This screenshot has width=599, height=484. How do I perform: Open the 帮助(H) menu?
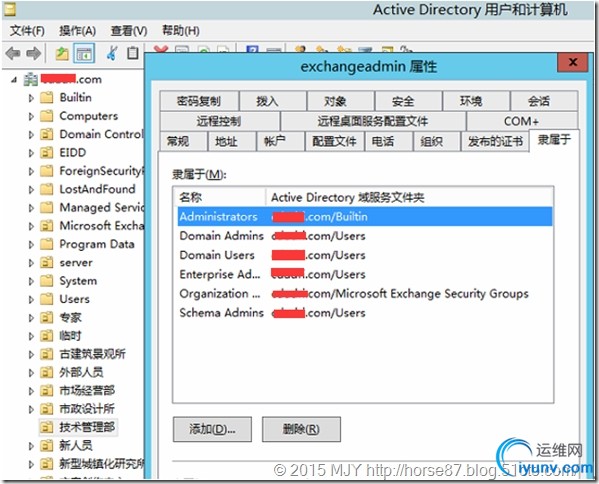[x=181, y=31]
